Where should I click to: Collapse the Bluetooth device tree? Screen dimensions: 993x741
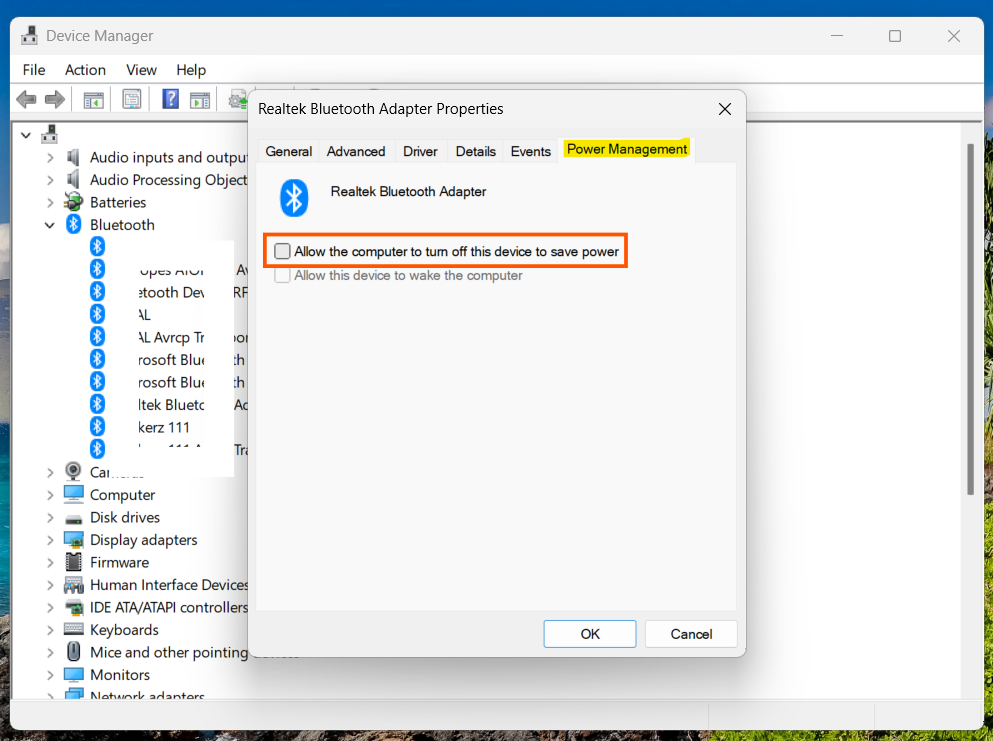pyautogui.click(x=49, y=224)
